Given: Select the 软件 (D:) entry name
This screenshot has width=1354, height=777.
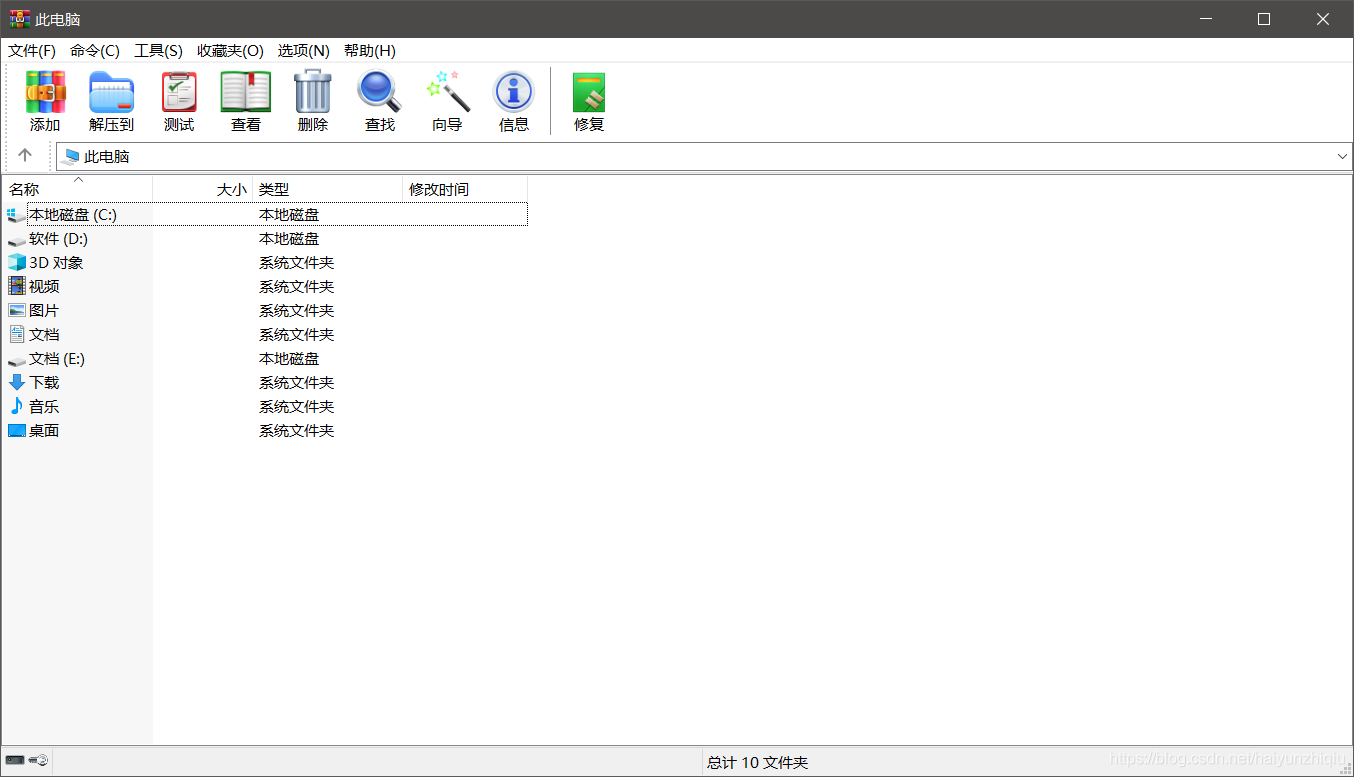Looking at the screenshot, I should [58, 239].
